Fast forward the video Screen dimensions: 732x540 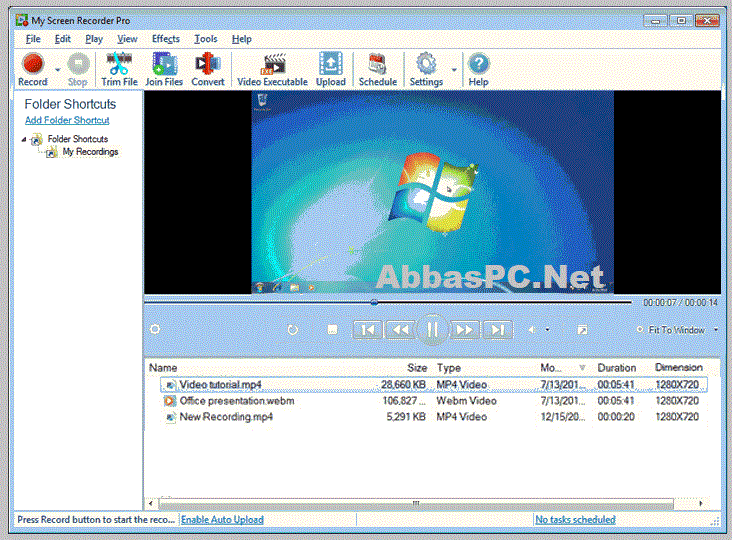pos(465,330)
